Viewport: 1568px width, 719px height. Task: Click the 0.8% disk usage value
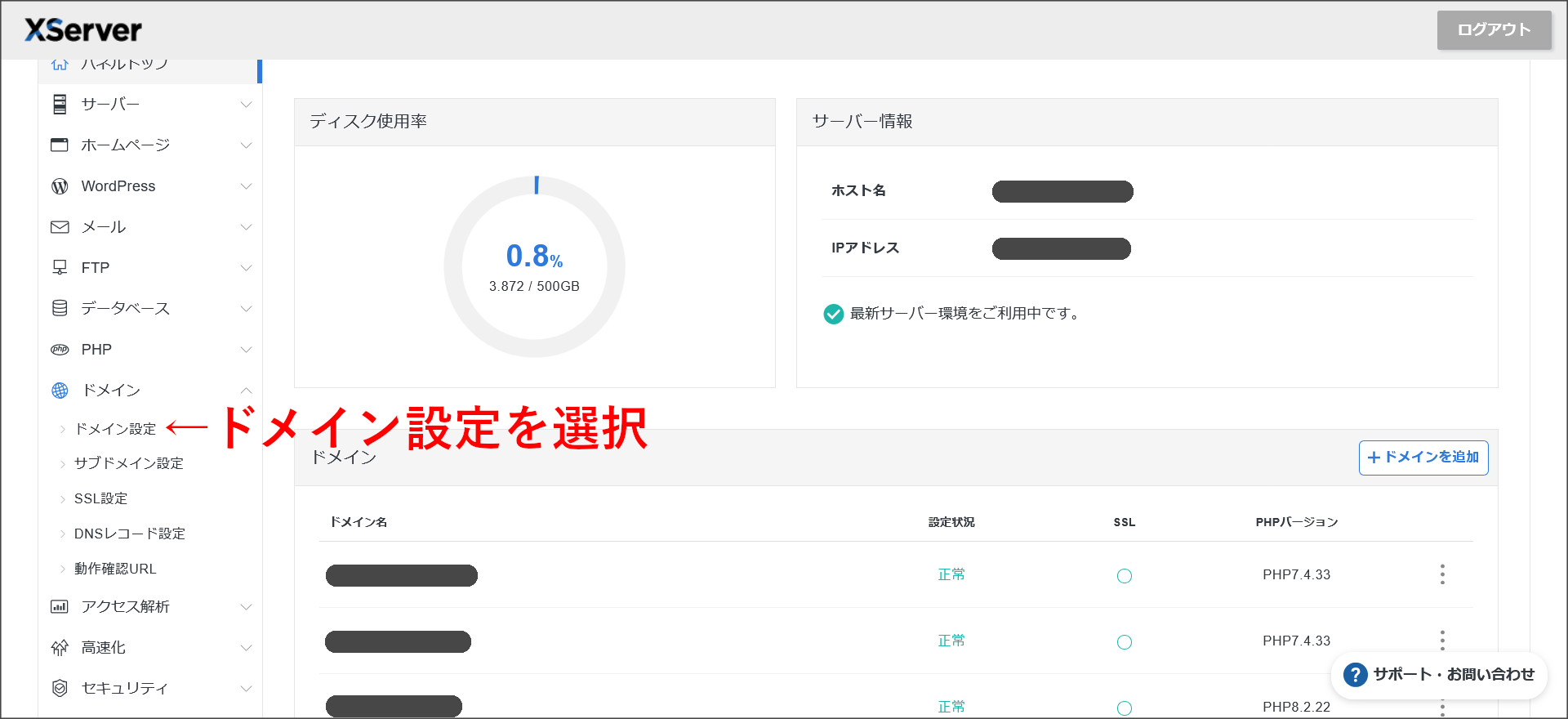[535, 257]
